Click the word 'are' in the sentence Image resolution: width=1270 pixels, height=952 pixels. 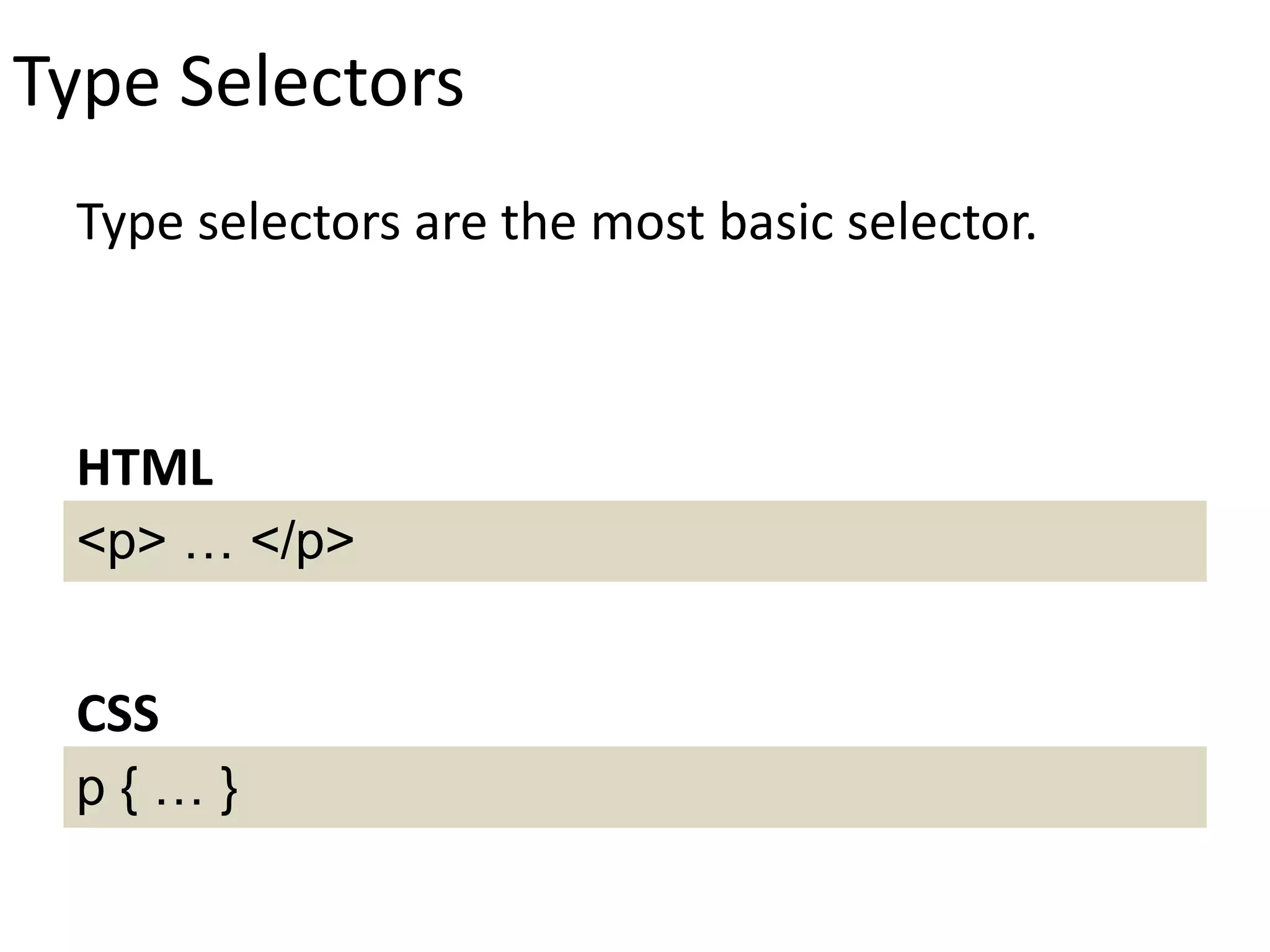tap(450, 222)
